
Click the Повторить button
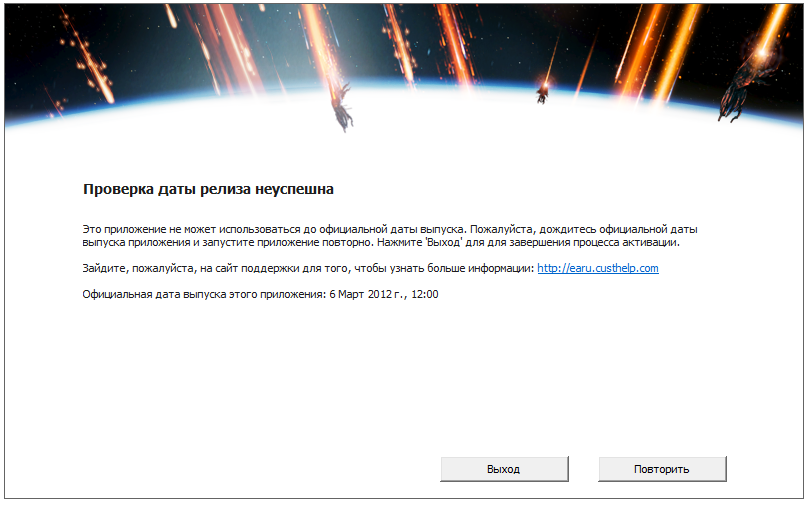662,469
